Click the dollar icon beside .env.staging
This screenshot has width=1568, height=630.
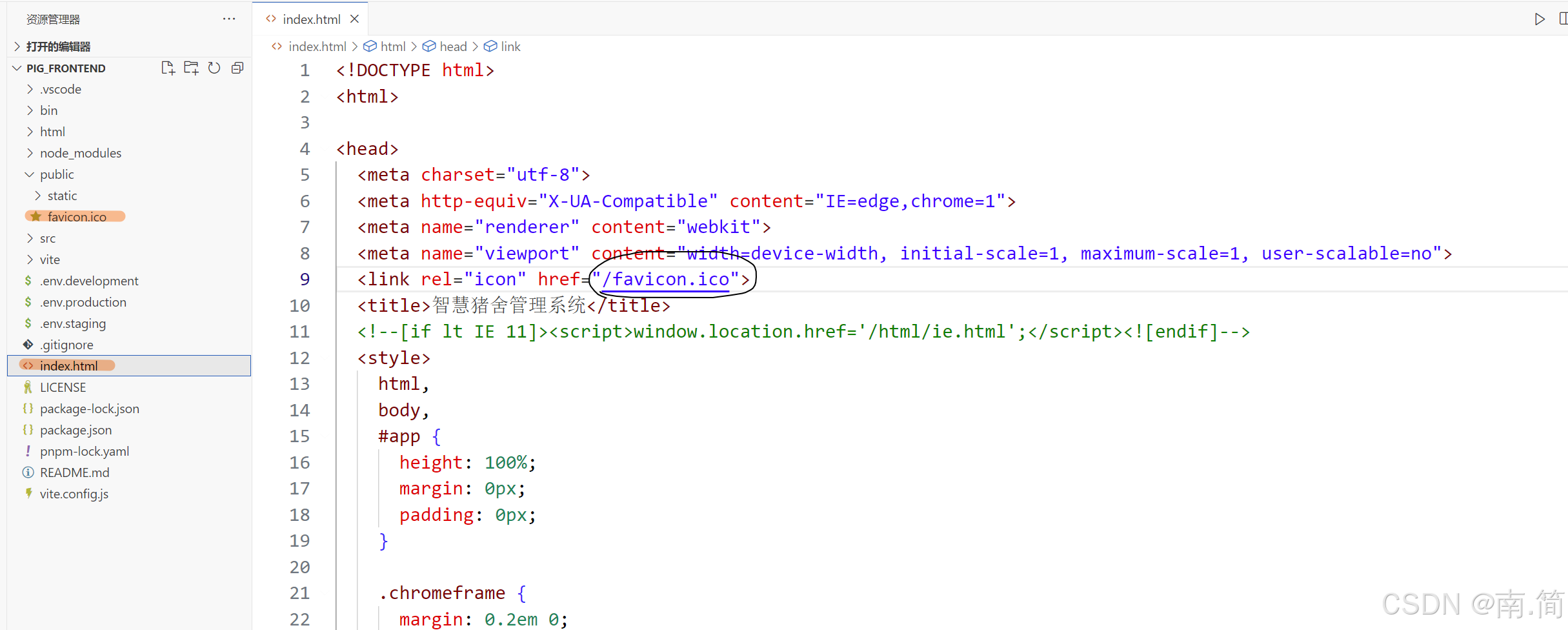pos(28,323)
